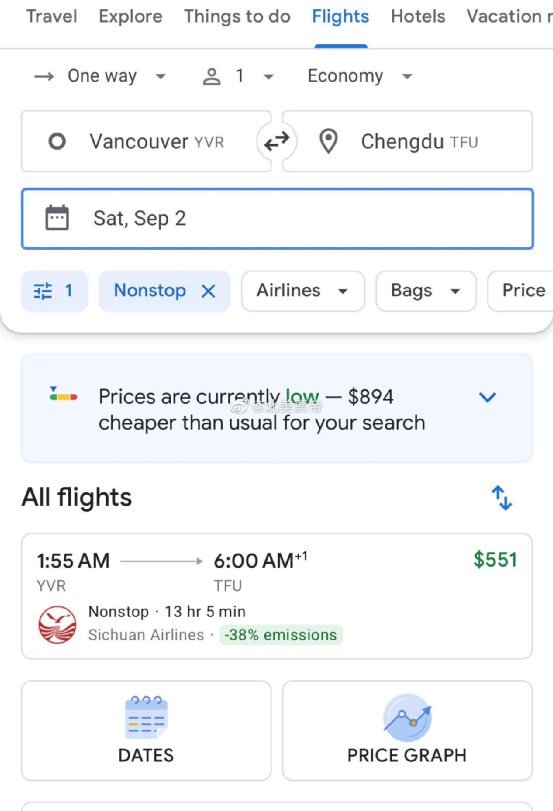
Task: Click the Vancouver YVR origin field
Action: 146,141
